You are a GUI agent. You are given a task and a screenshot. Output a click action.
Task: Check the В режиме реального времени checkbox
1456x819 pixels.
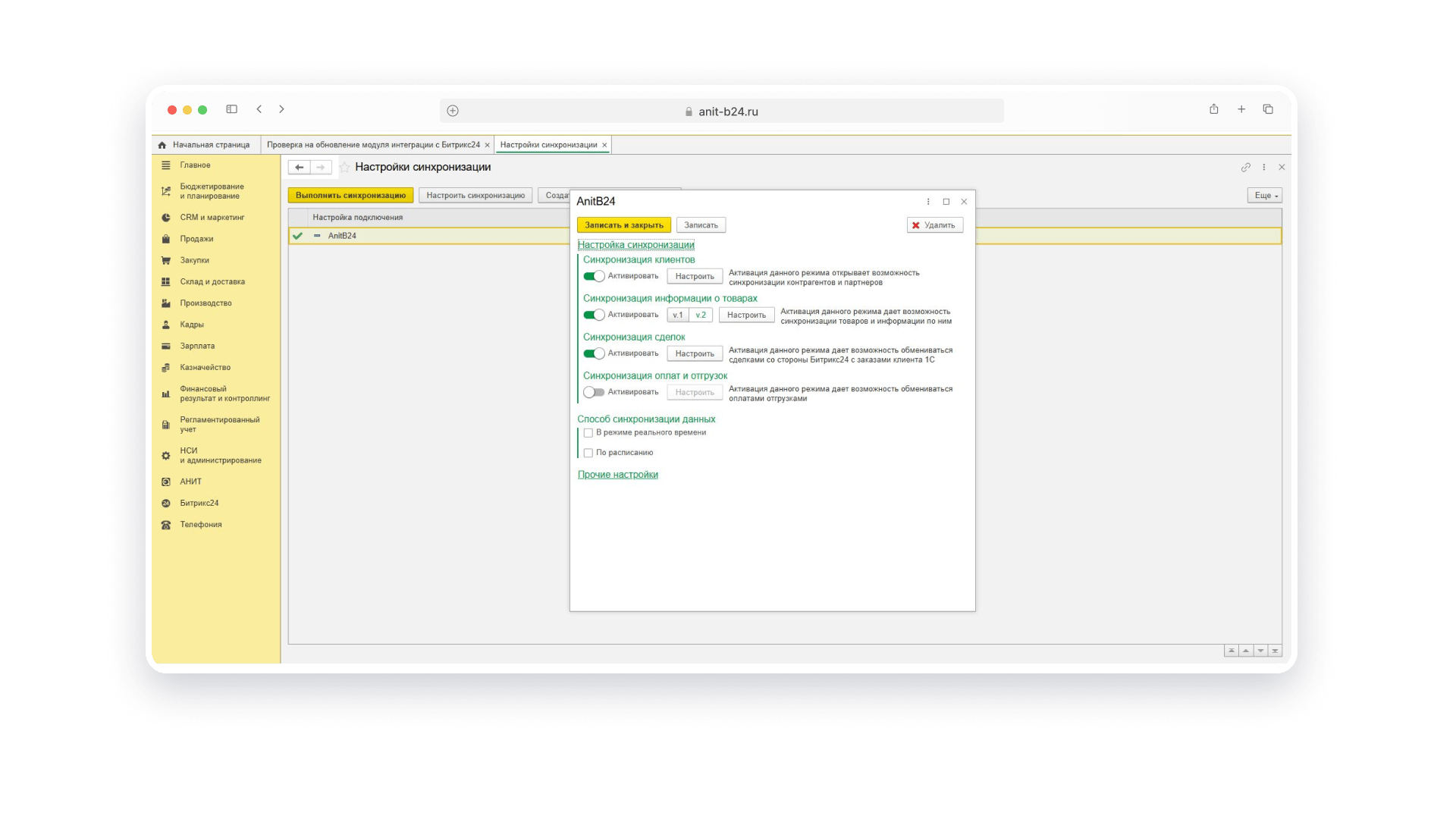588,433
